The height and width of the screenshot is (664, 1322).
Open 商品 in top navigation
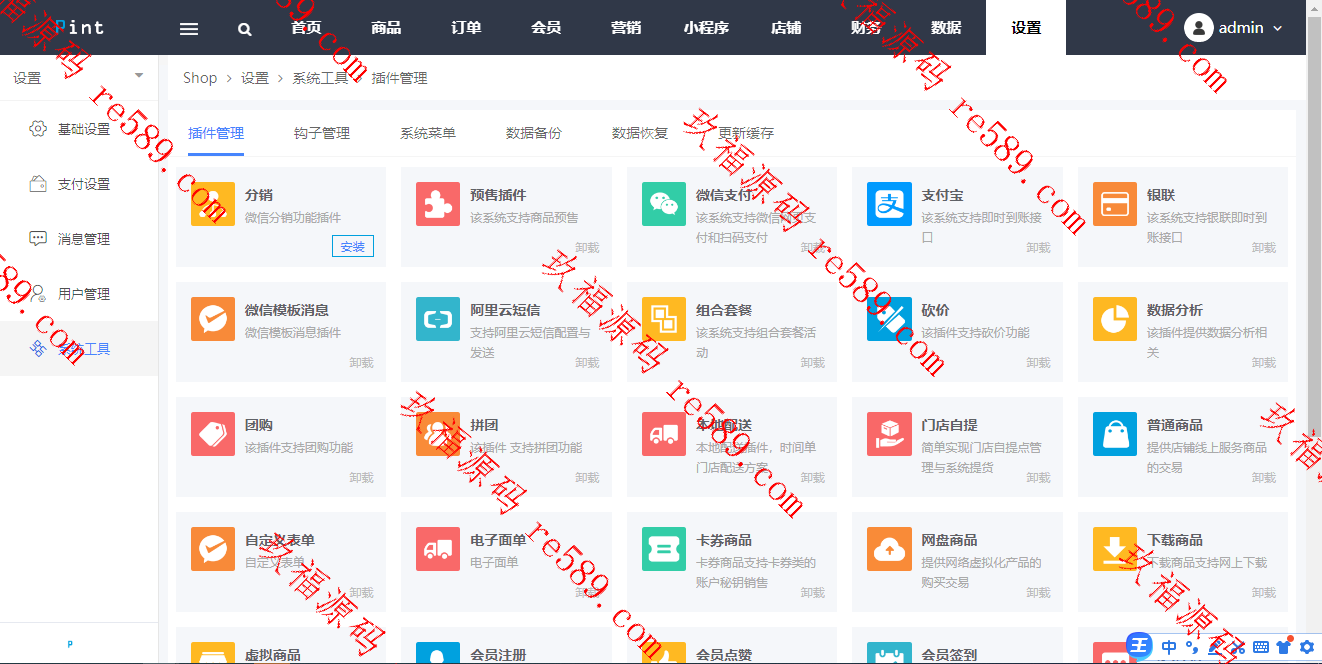pyautogui.click(x=386, y=28)
